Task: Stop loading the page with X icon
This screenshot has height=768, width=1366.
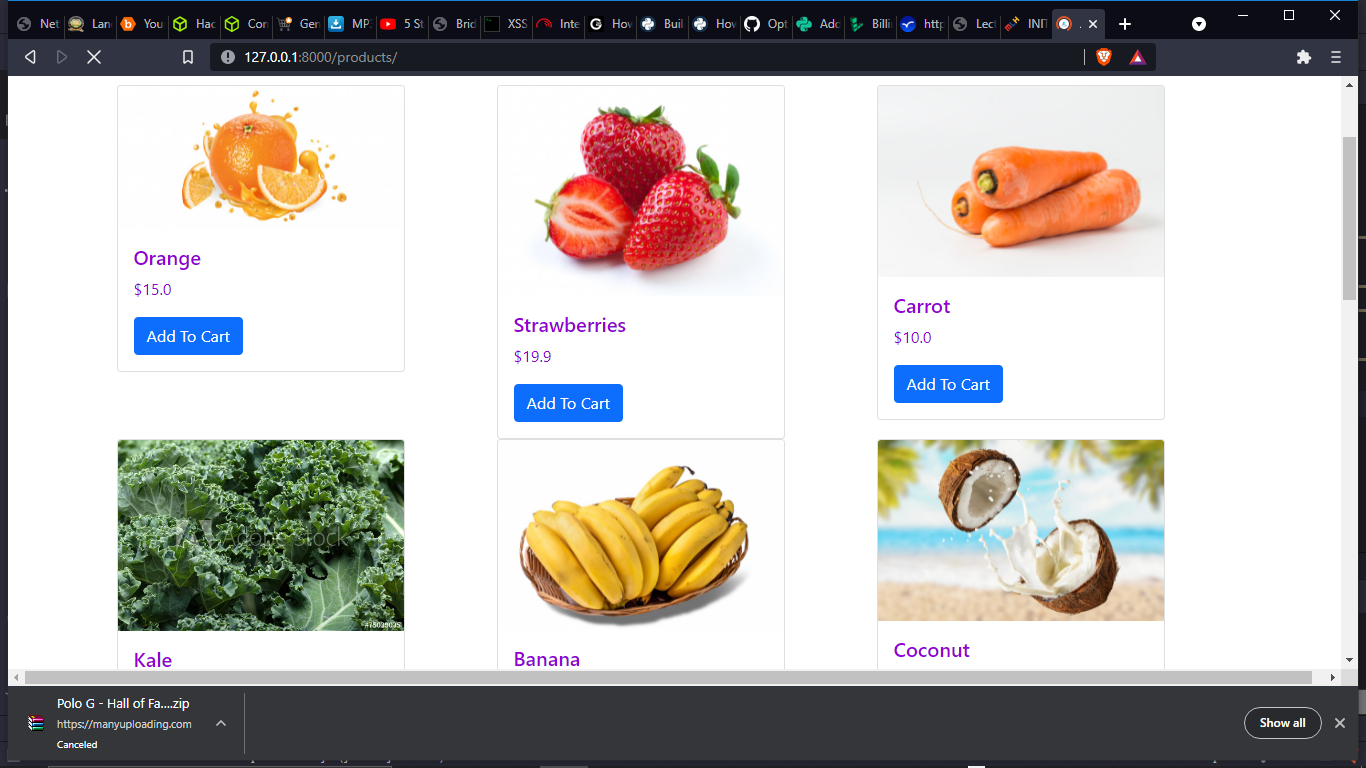Action: tap(94, 57)
